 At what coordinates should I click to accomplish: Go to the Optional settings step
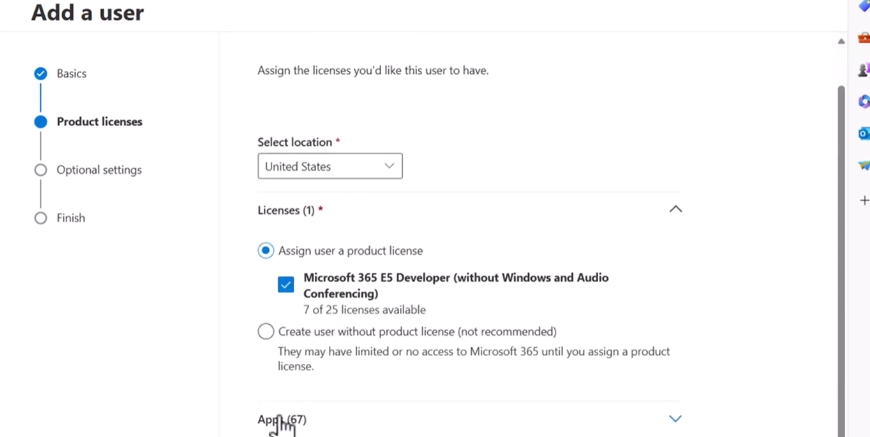pyautogui.click(x=99, y=170)
